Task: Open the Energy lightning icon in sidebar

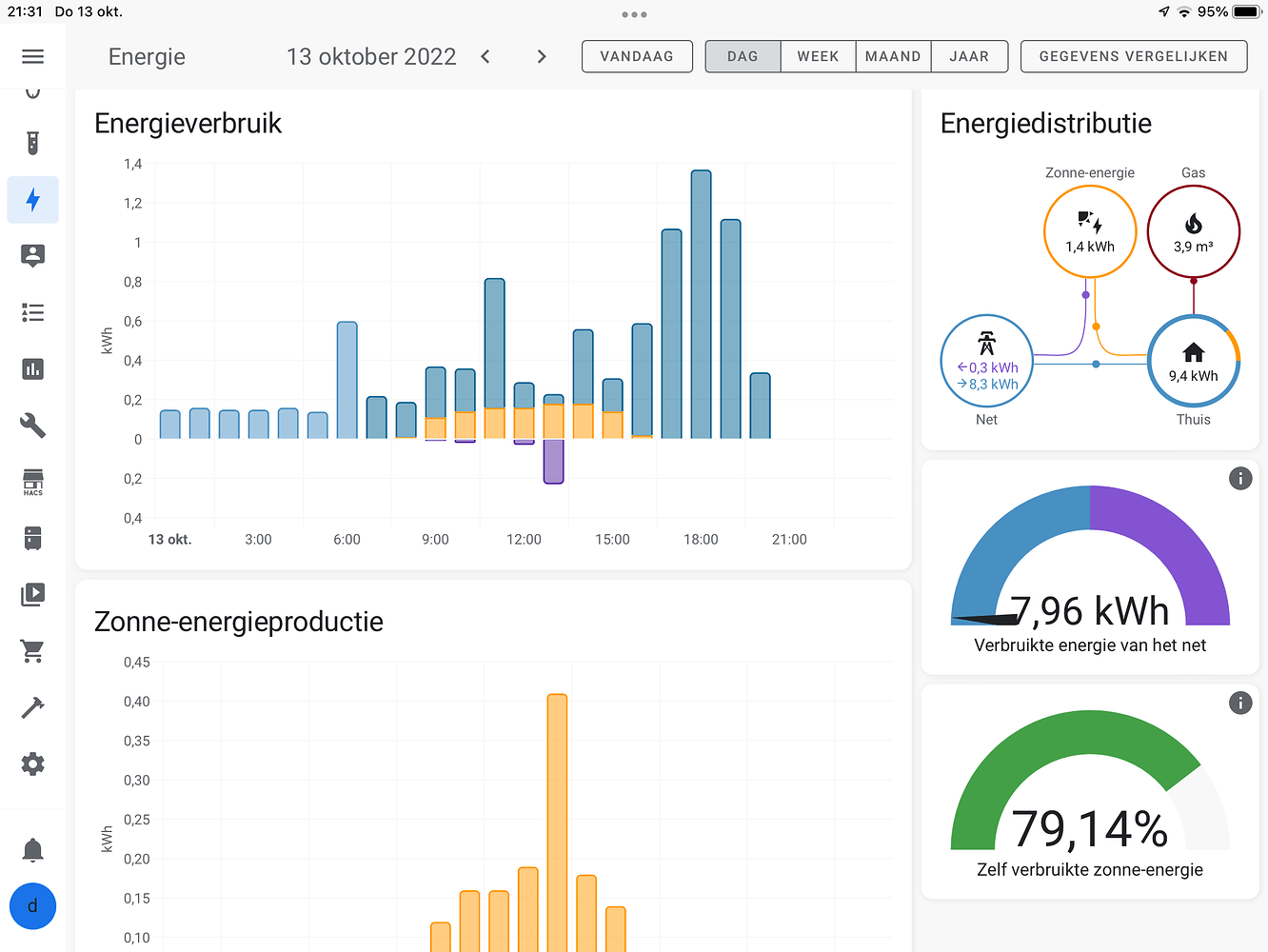Action: pos(32,200)
